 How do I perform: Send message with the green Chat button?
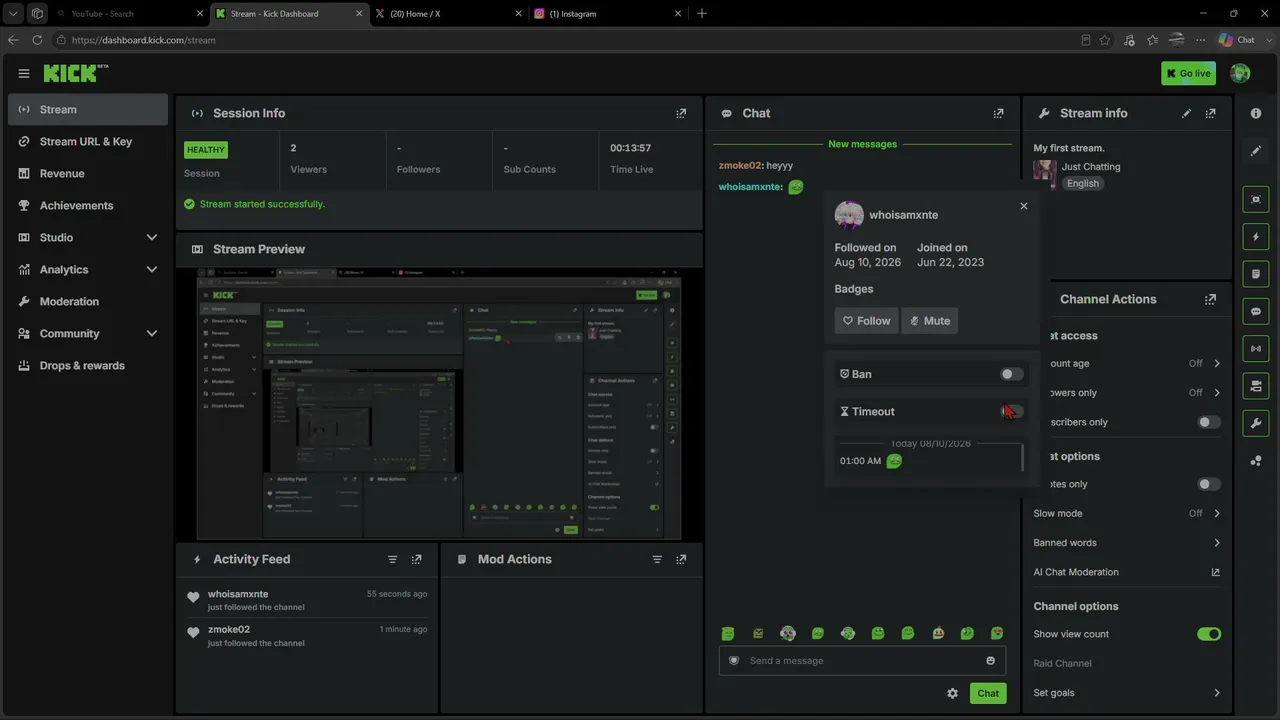988,693
